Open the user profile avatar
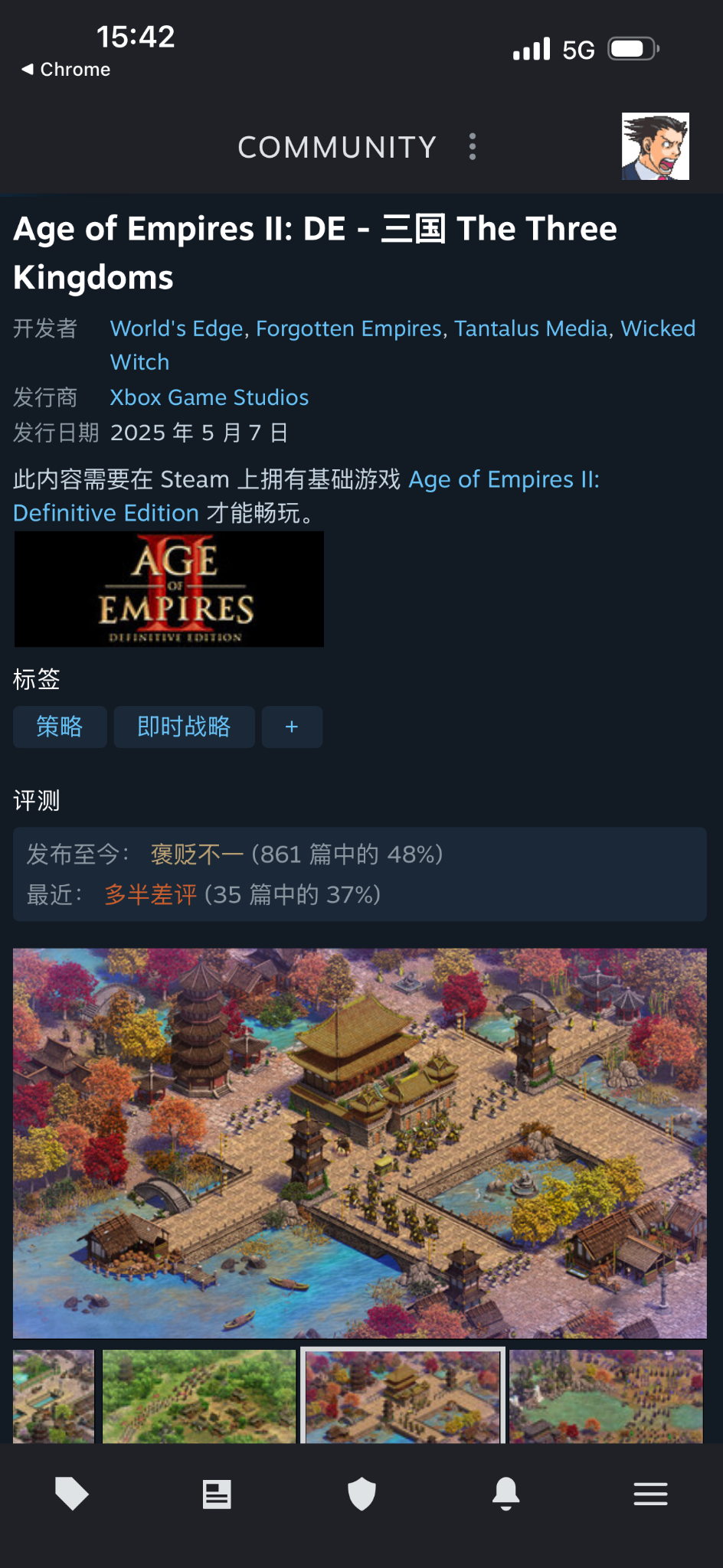The height and width of the screenshot is (1568, 723). coord(656,146)
